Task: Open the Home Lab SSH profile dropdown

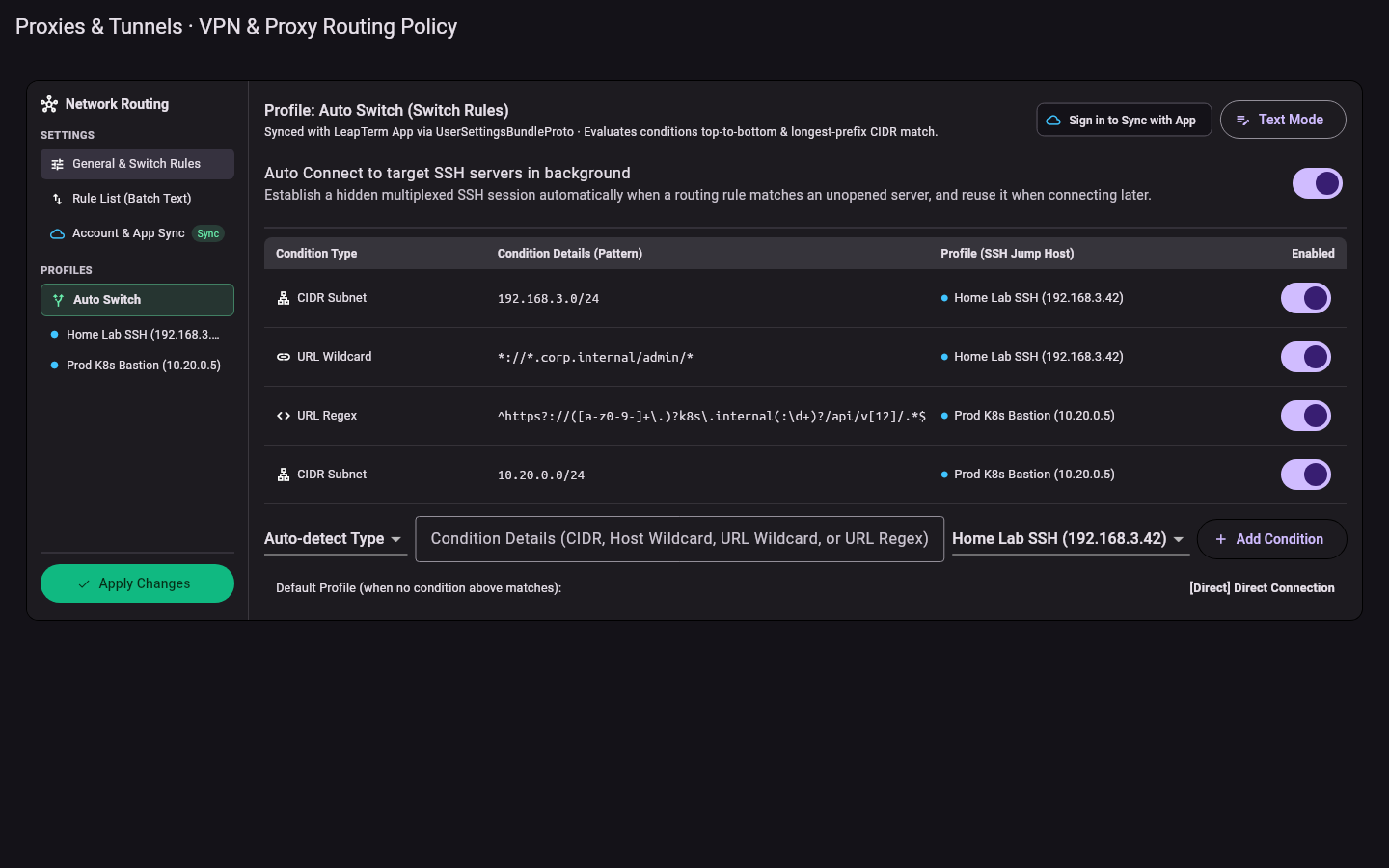Action: point(1071,539)
